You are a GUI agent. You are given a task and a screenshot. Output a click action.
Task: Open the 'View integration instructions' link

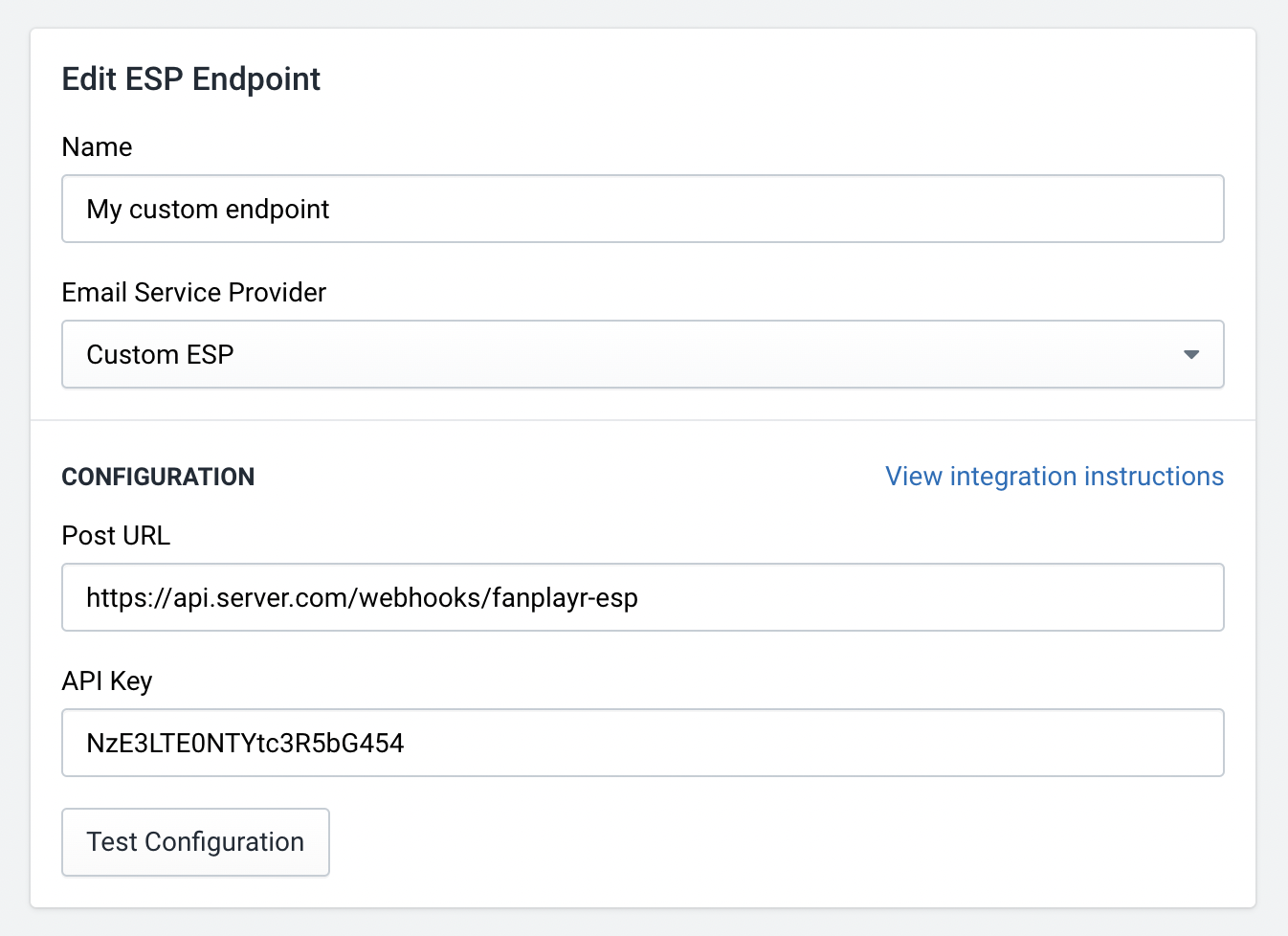coord(1055,477)
